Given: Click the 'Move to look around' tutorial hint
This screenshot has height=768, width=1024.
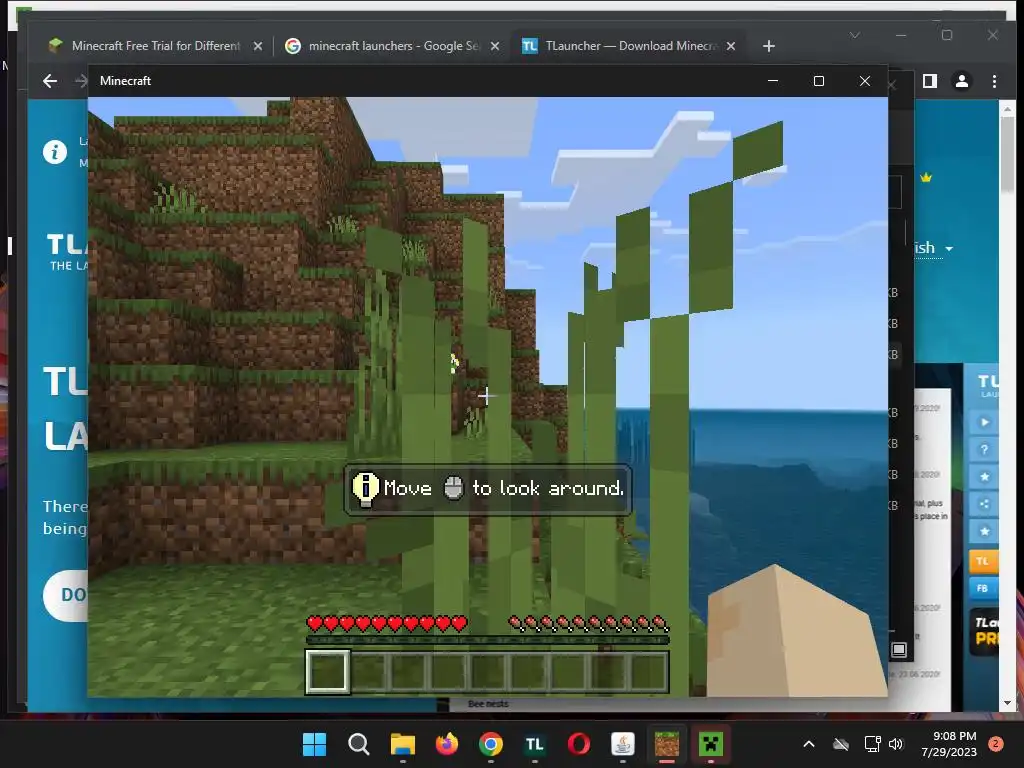Looking at the screenshot, I should pyautogui.click(x=488, y=489).
